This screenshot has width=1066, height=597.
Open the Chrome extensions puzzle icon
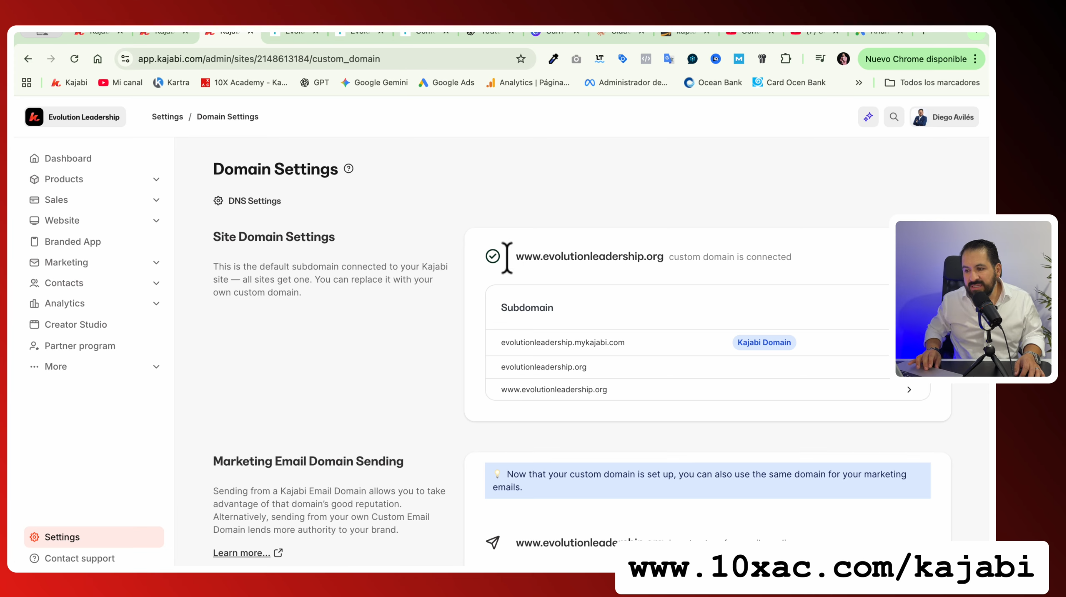click(x=785, y=59)
